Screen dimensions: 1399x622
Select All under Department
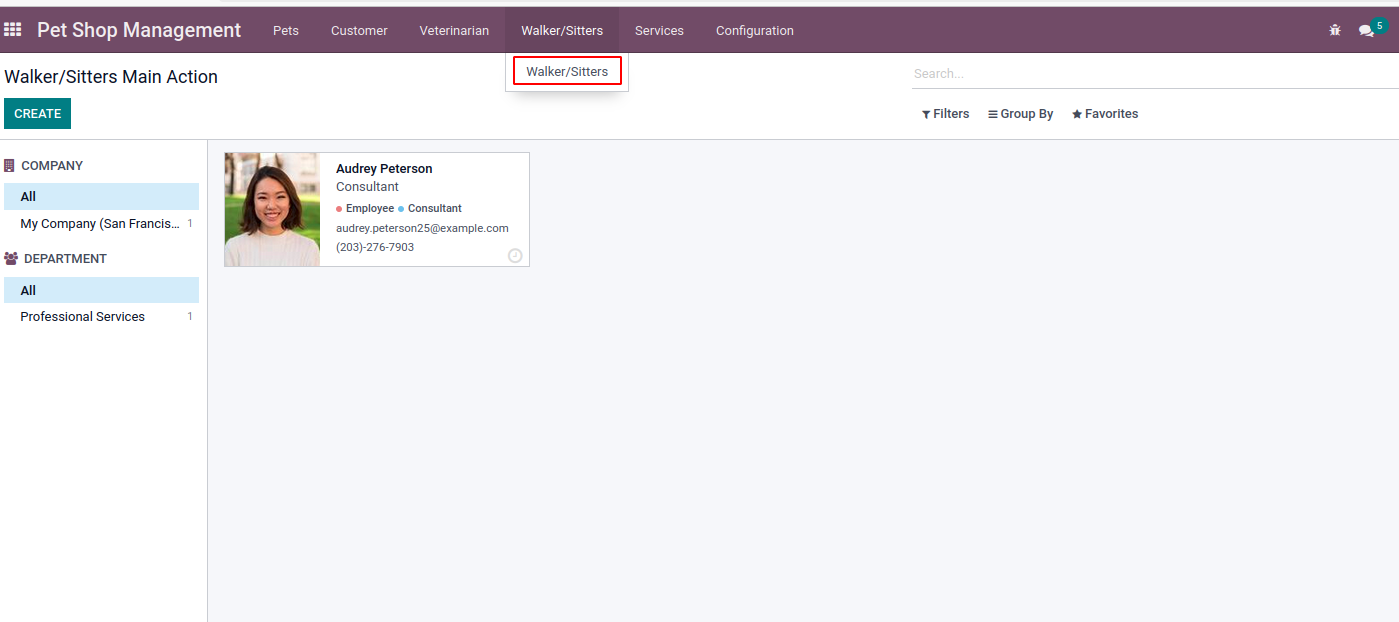pyautogui.click(x=101, y=290)
